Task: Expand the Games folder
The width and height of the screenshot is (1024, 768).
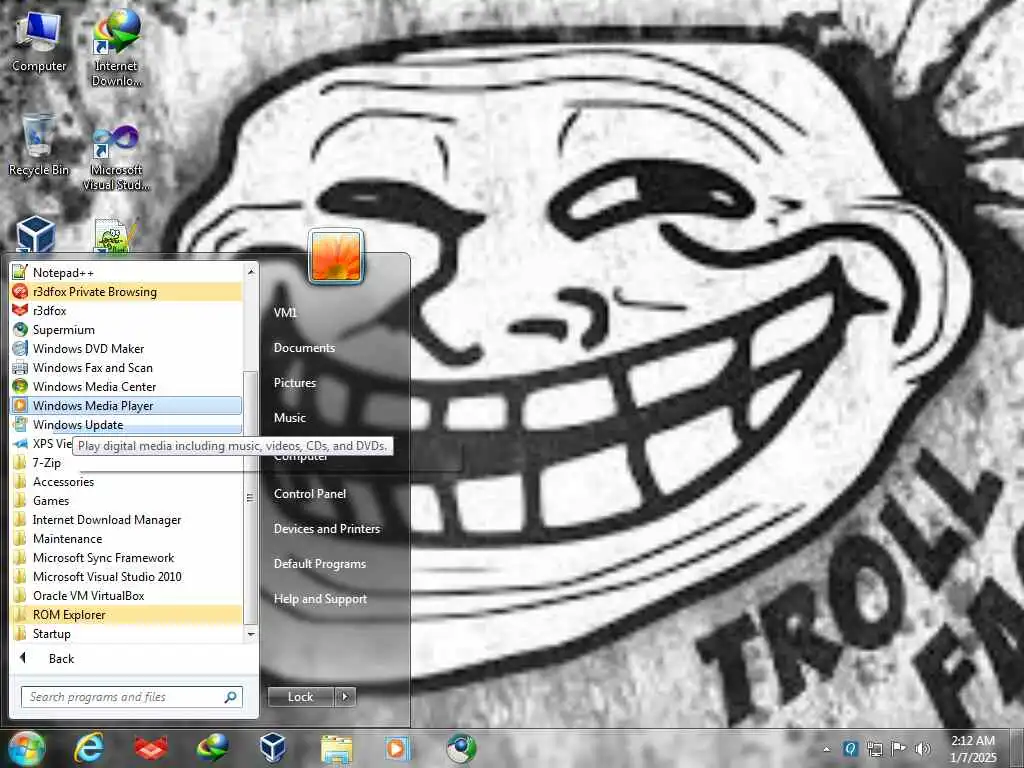Action: click(126, 501)
